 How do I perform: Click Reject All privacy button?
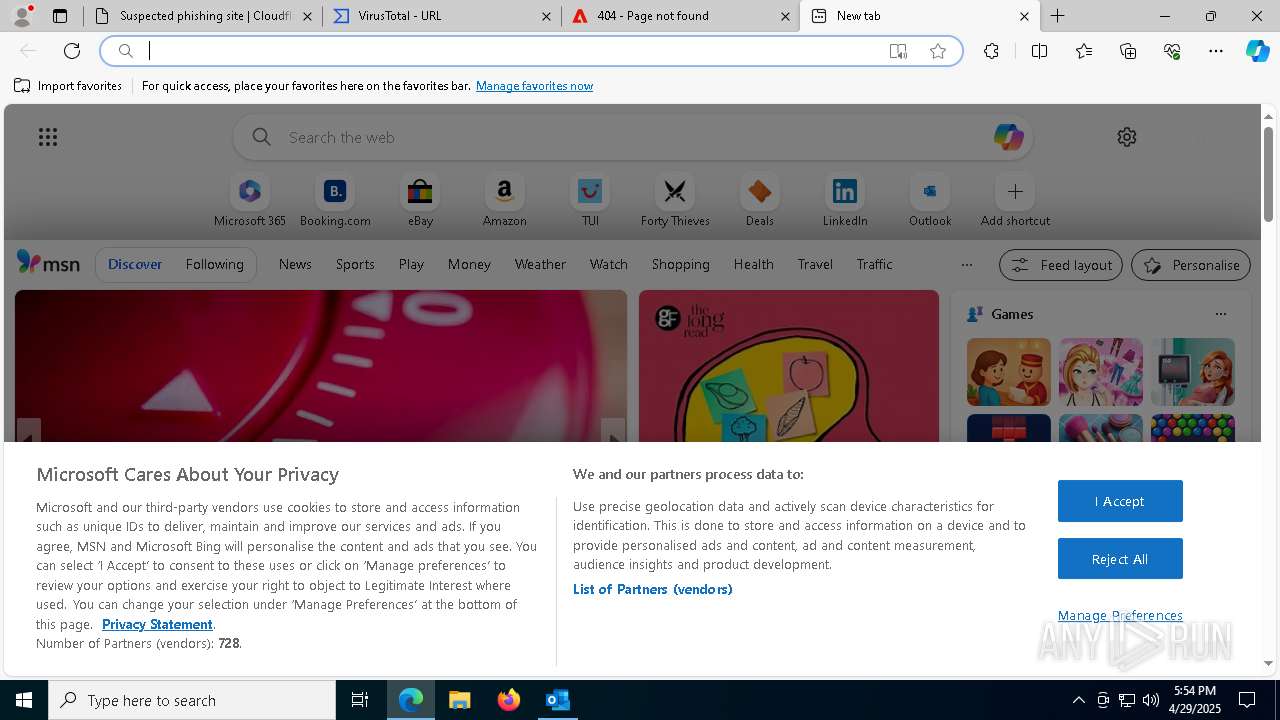coord(1120,559)
